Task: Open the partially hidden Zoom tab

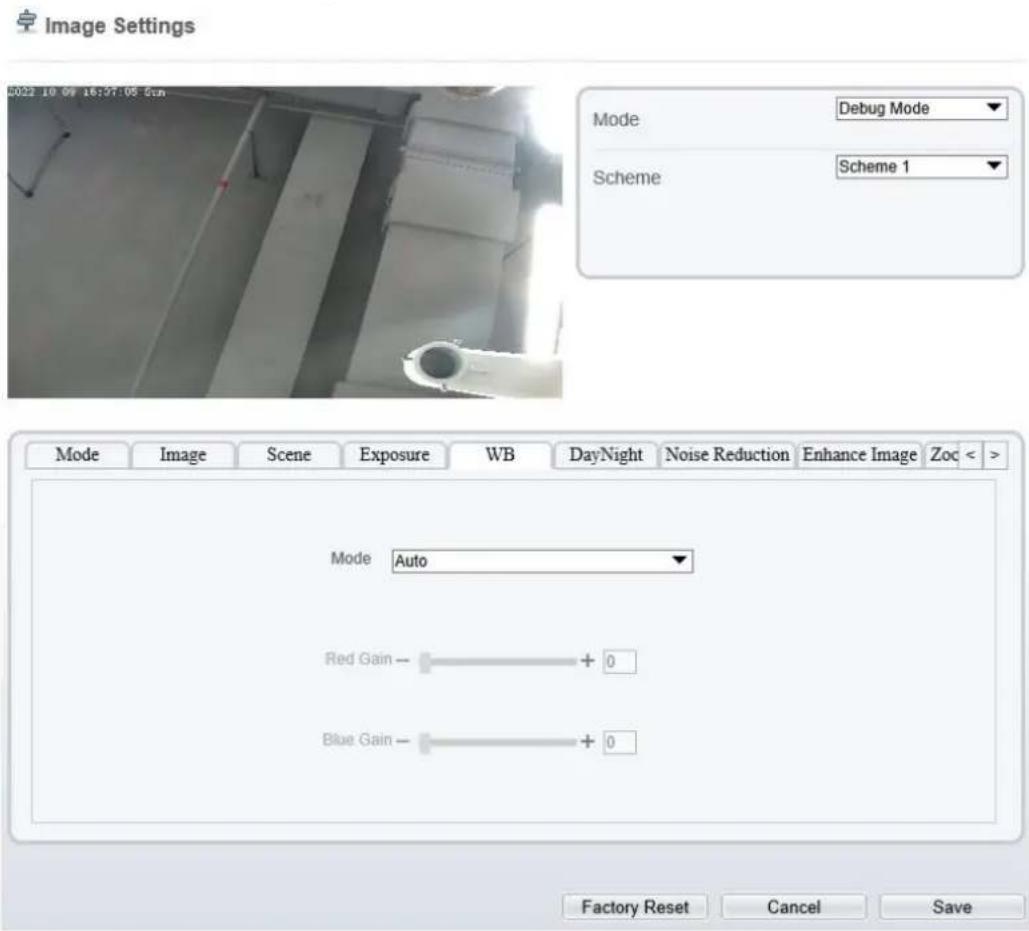Action: 942,455
